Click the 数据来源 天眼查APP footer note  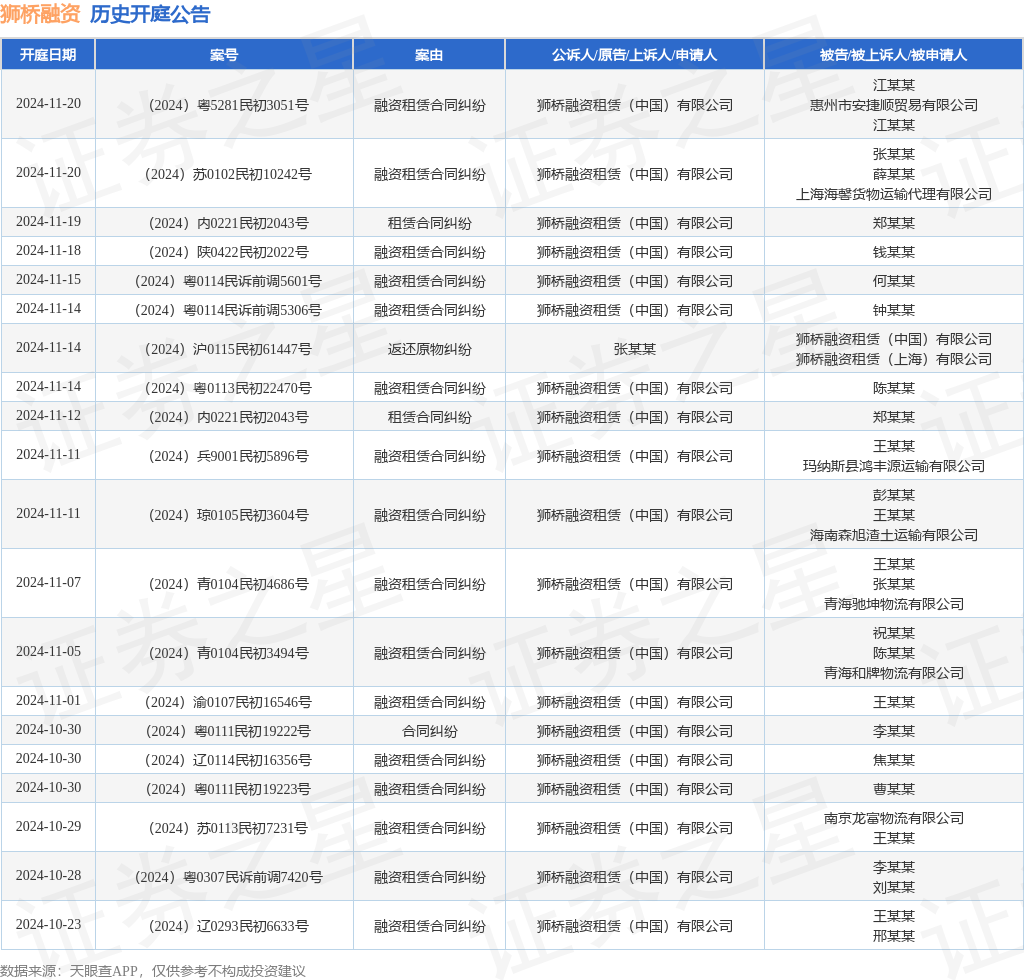pyautogui.click(x=153, y=970)
